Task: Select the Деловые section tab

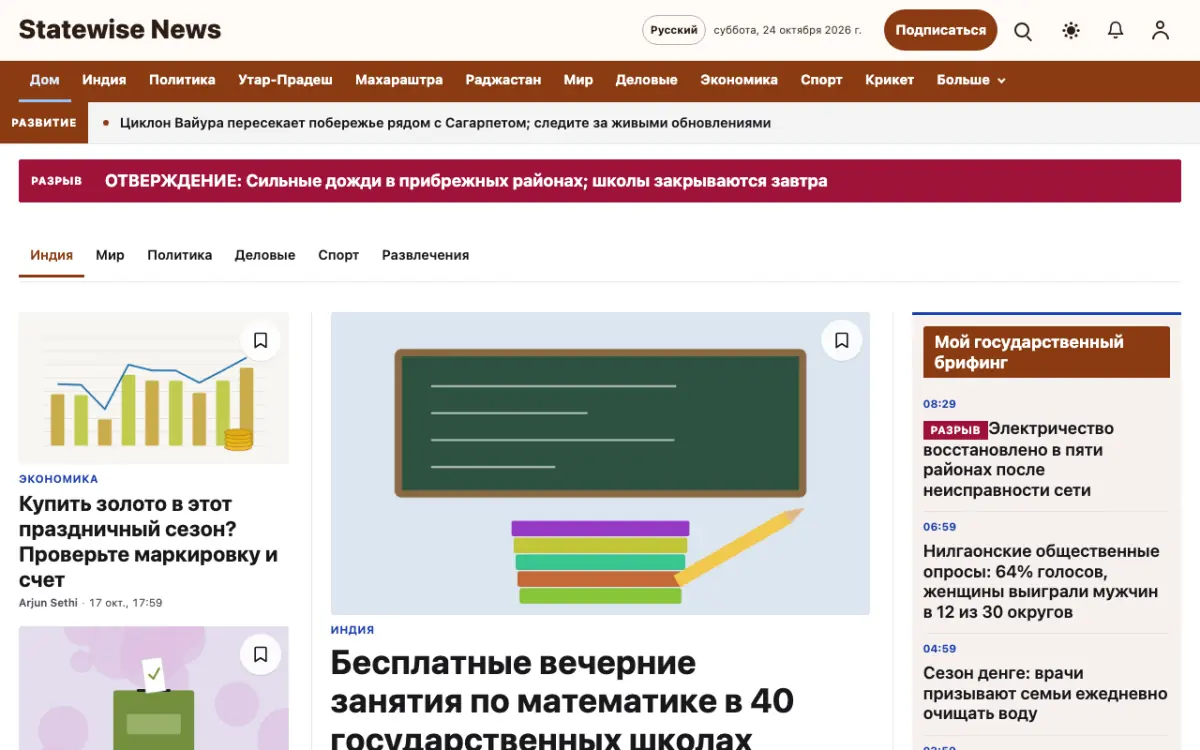Action: (265, 255)
